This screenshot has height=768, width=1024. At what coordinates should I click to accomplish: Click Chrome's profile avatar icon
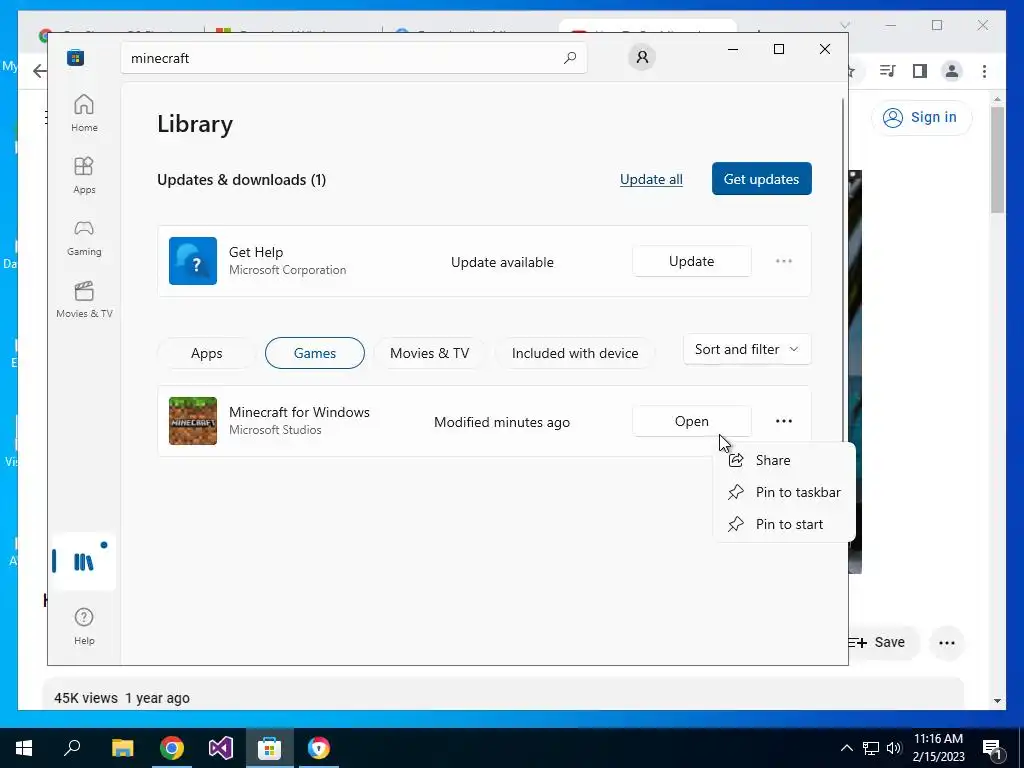[x=952, y=71]
